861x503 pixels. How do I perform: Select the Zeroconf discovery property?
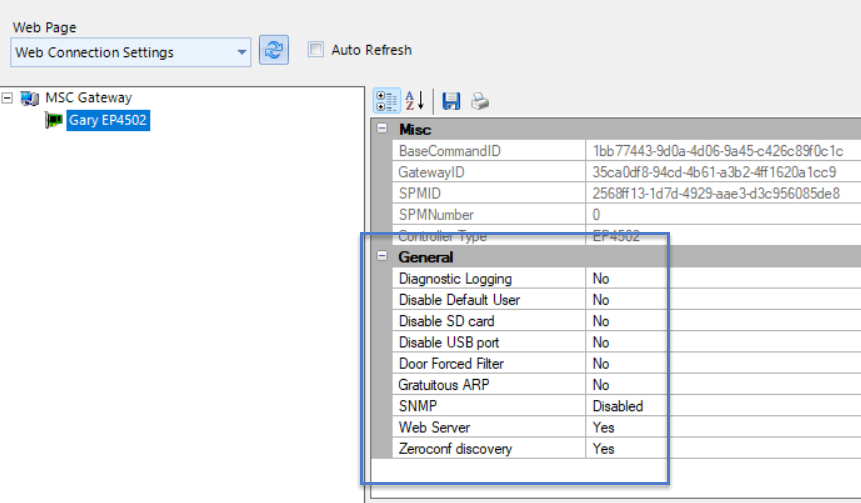tap(455, 449)
